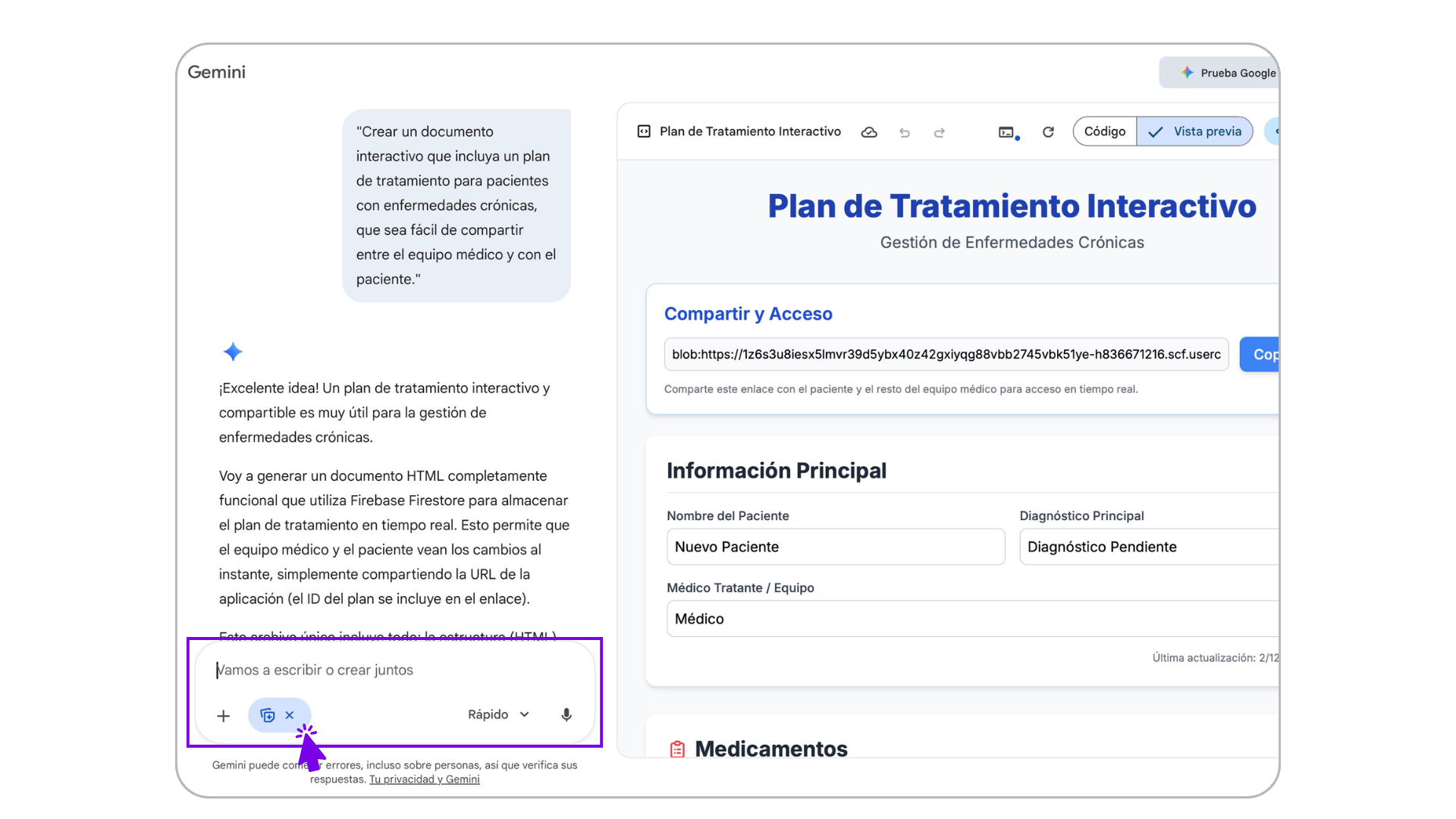Open the 'Tu privacidad y Gemini' link
Screen dimensions: 1456x819
(424, 779)
